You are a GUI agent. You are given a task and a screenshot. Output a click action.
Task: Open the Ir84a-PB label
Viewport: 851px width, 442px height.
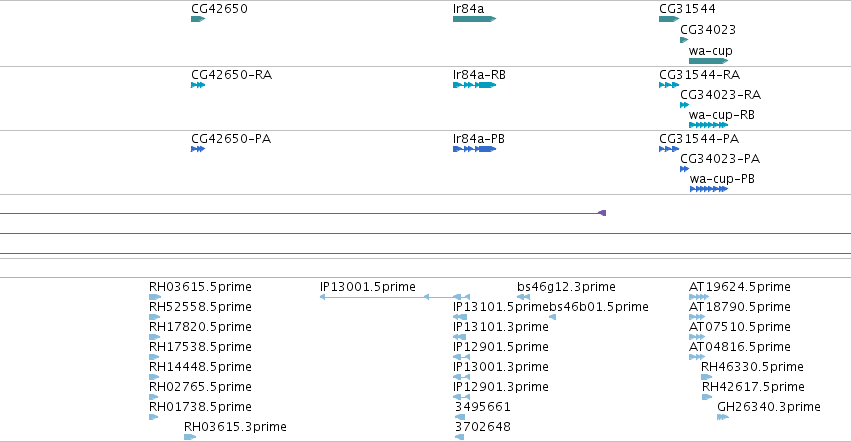tap(479, 138)
